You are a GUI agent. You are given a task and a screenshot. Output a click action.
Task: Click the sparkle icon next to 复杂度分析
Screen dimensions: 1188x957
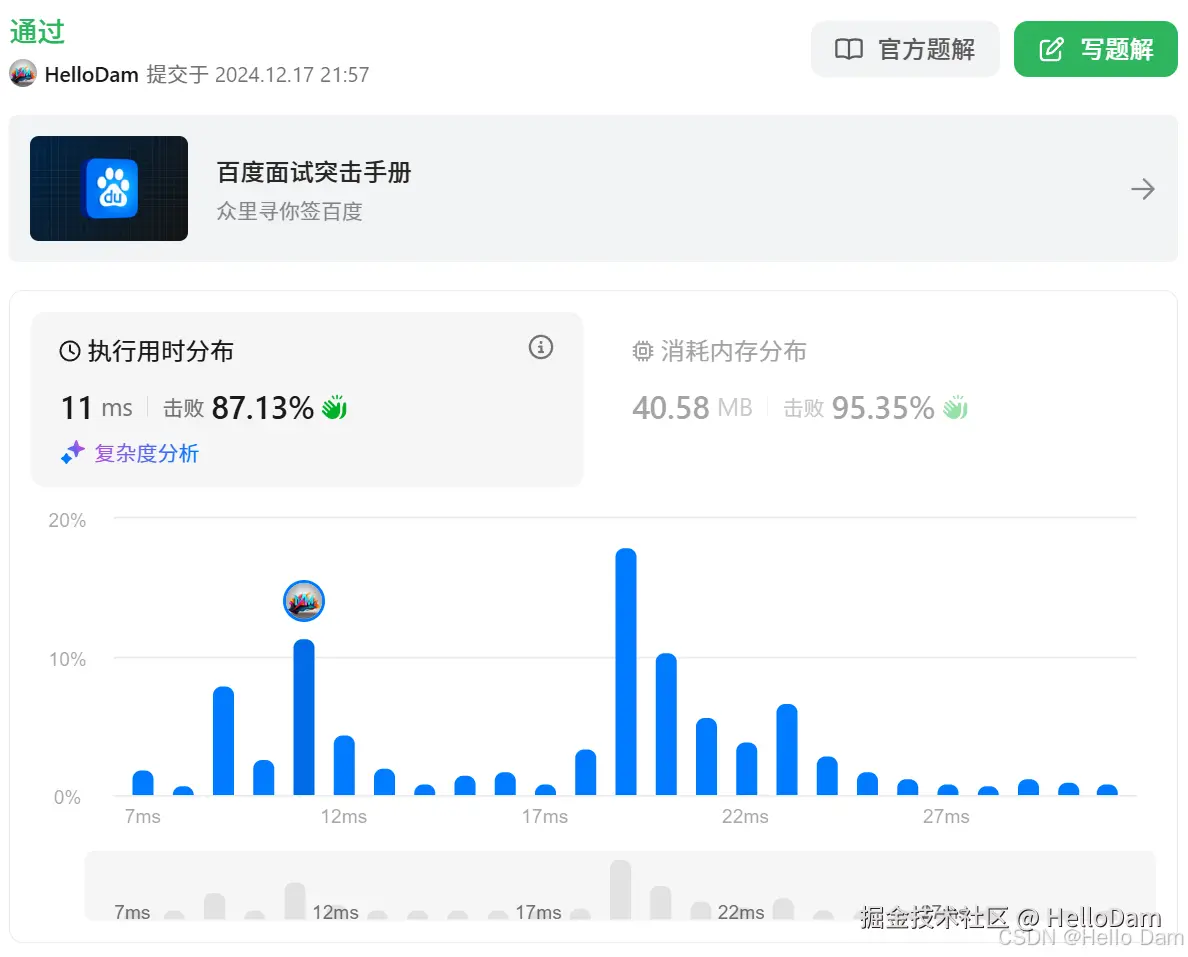point(73,452)
